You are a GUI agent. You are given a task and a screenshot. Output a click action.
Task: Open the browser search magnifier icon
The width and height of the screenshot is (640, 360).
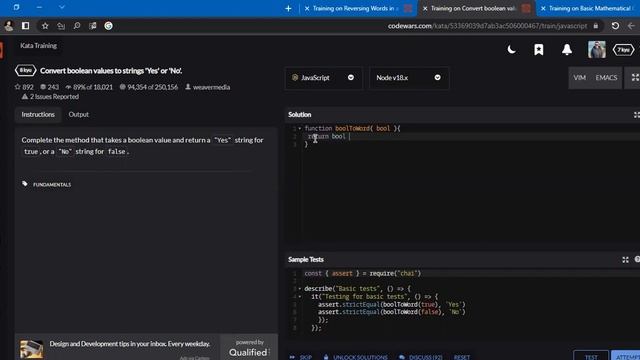77,26
